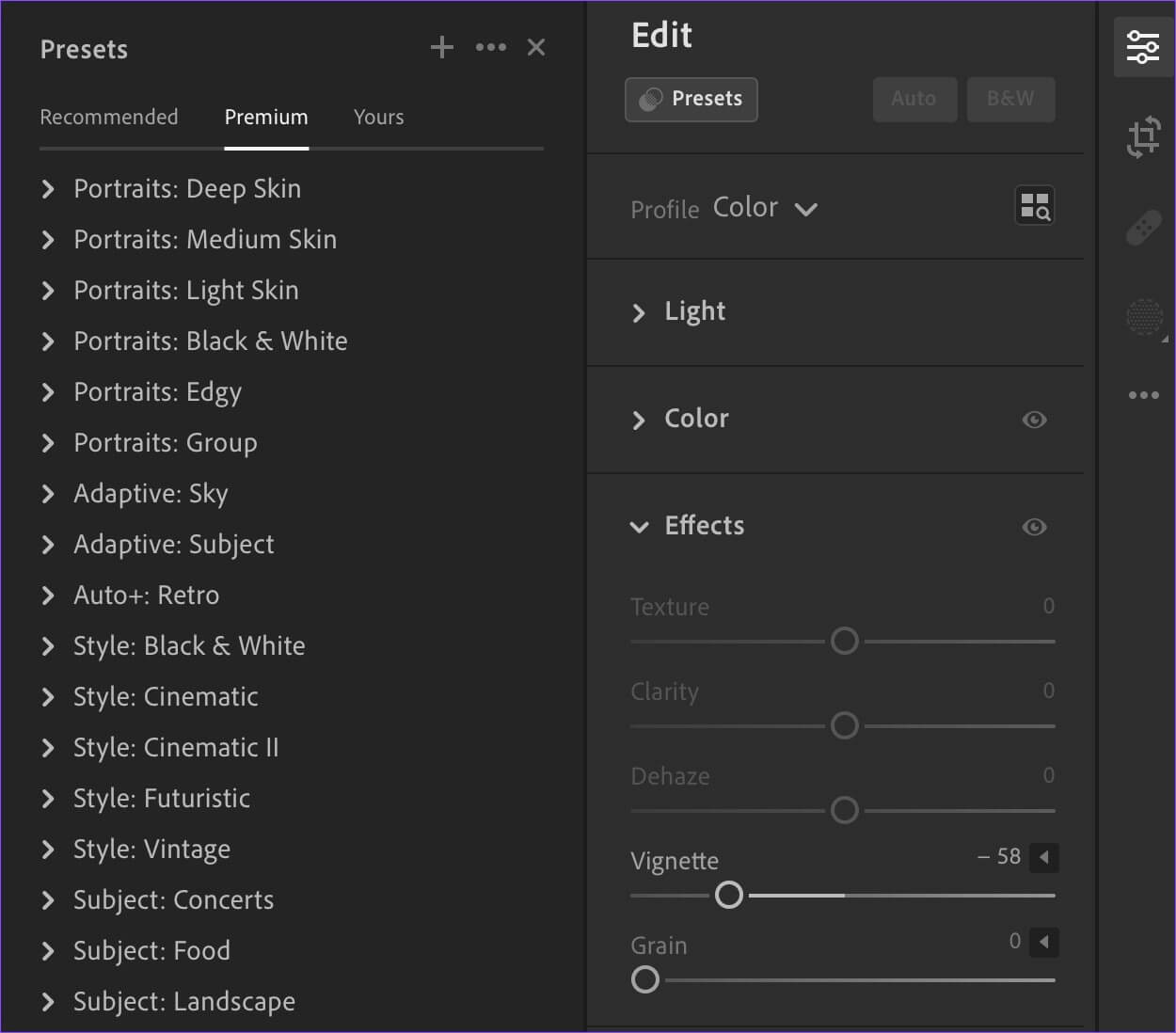Toggle Effects section visibility eye
The width and height of the screenshot is (1176, 1033).
coord(1034,527)
